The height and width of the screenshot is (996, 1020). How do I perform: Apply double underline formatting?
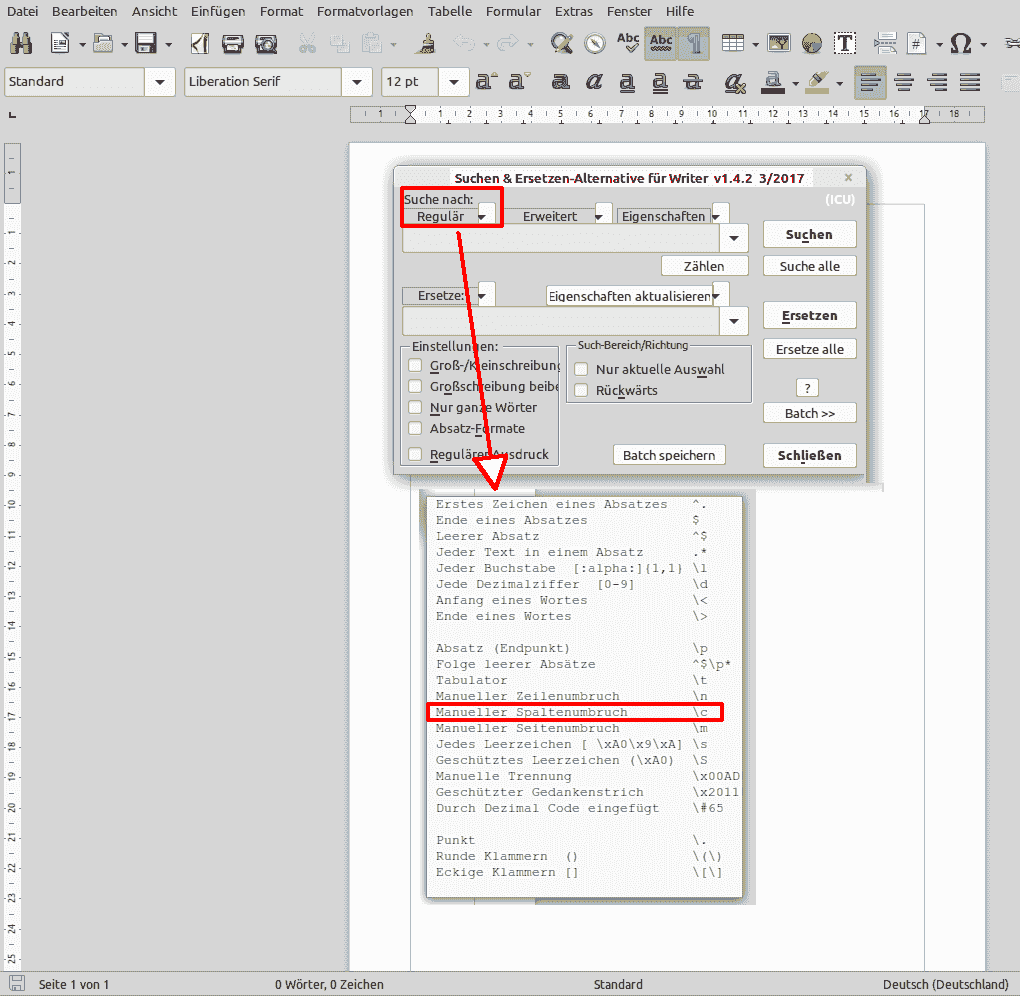click(x=660, y=83)
